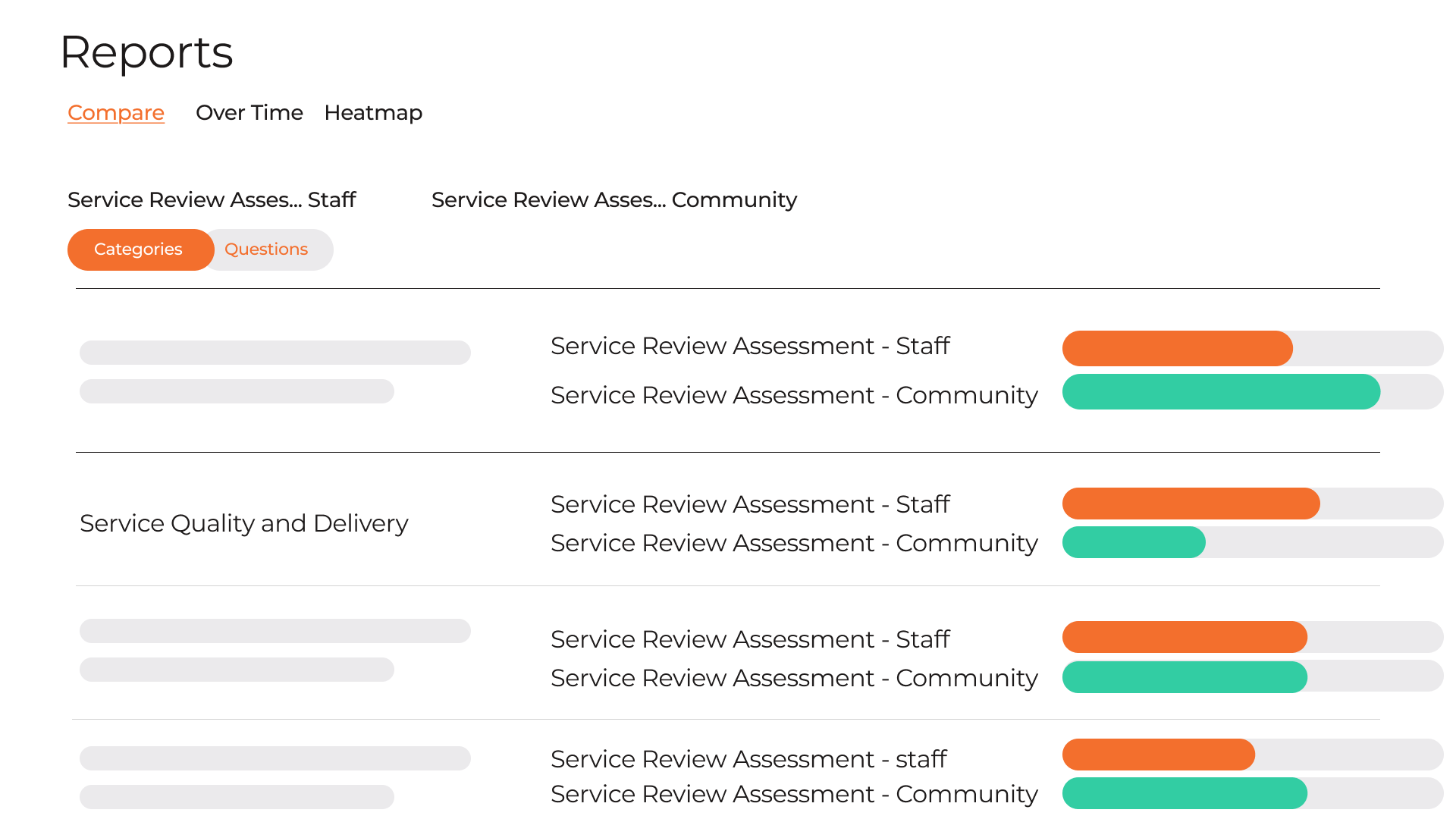Click the last row's orange staff bar
The width and height of the screenshot is (1456, 819).
(1159, 755)
